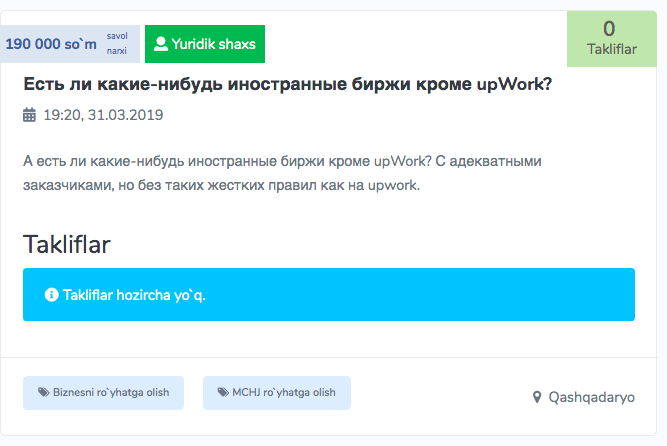
Task: Select the Qashqadaryo region label
Action: click(591, 397)
